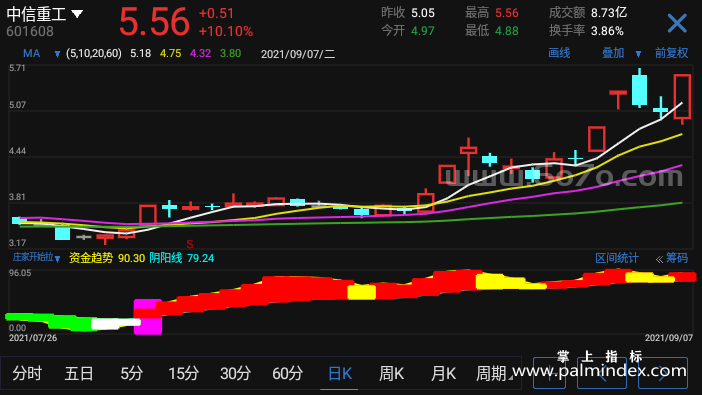Viewport: 702px width, 395px height.
Task: Click the 最低 value 4.88
Action: [x=507, y=31]
